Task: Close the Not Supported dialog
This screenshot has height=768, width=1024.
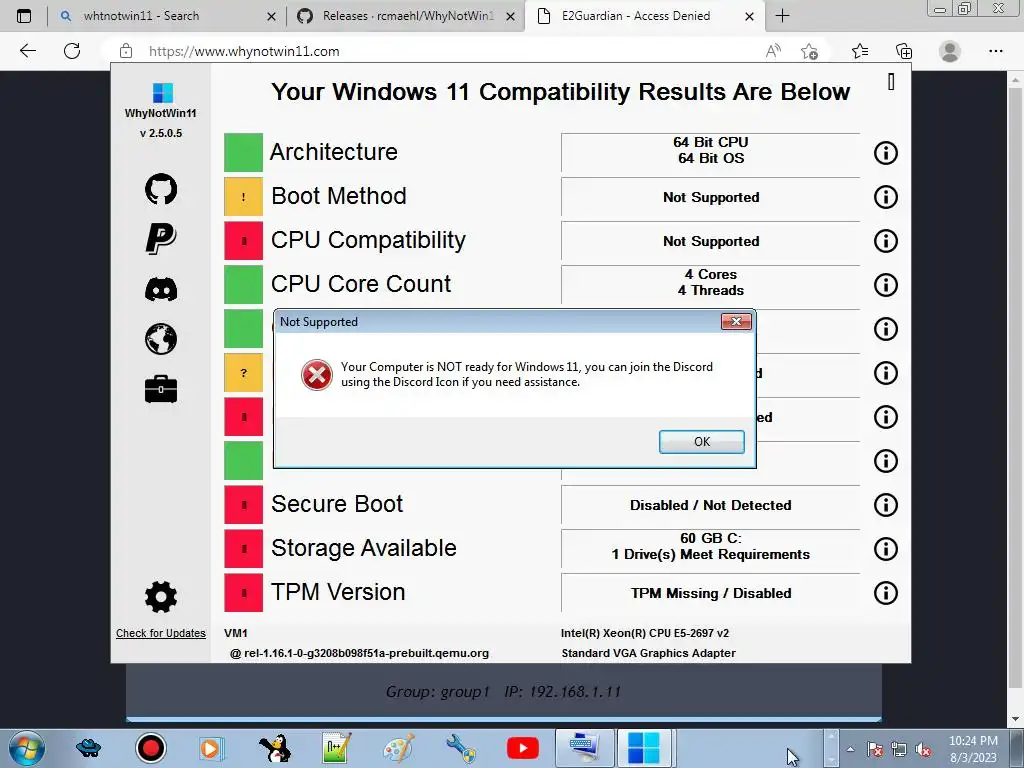Action: pos(736,321)
